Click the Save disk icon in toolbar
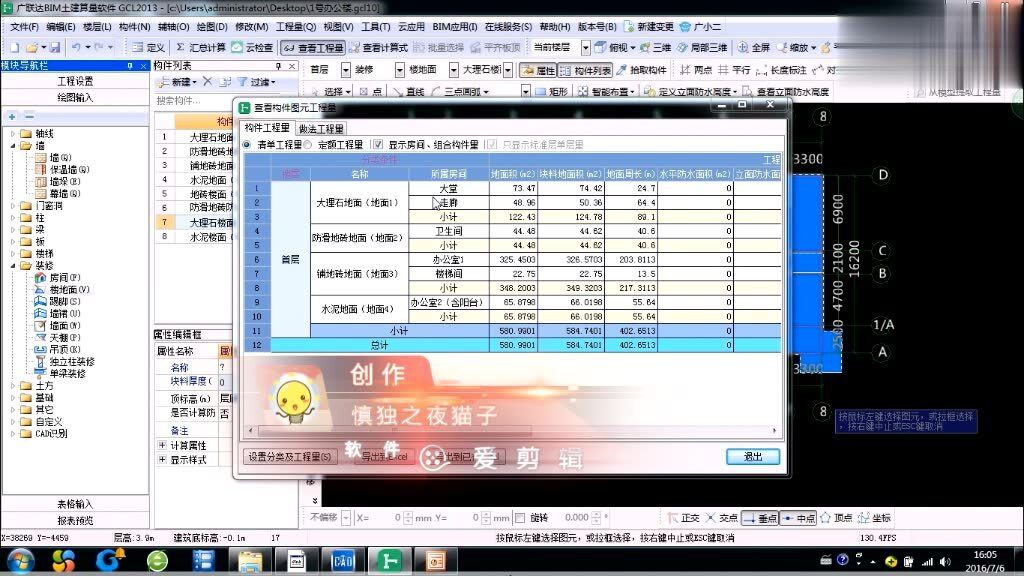The image size is (1024, 576). pos(55,48)
